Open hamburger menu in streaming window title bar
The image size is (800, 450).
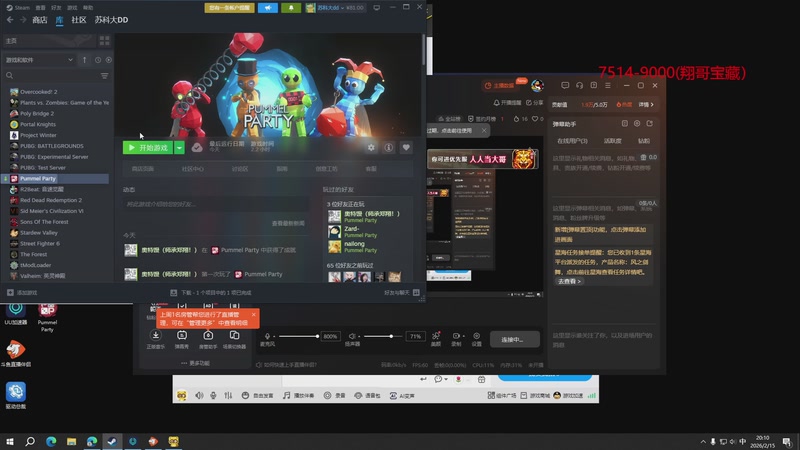[x=608, y=85]
